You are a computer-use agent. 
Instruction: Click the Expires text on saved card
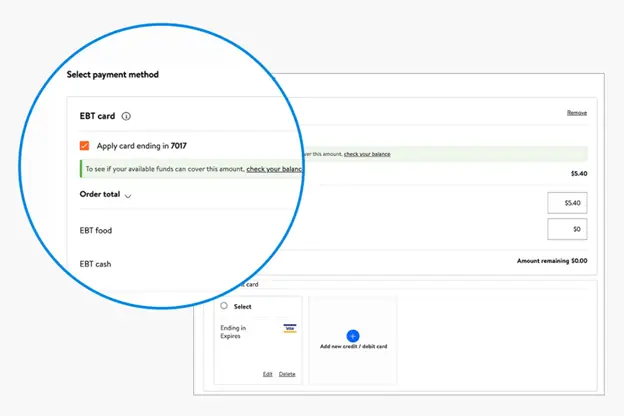click(x=230, y=336)
